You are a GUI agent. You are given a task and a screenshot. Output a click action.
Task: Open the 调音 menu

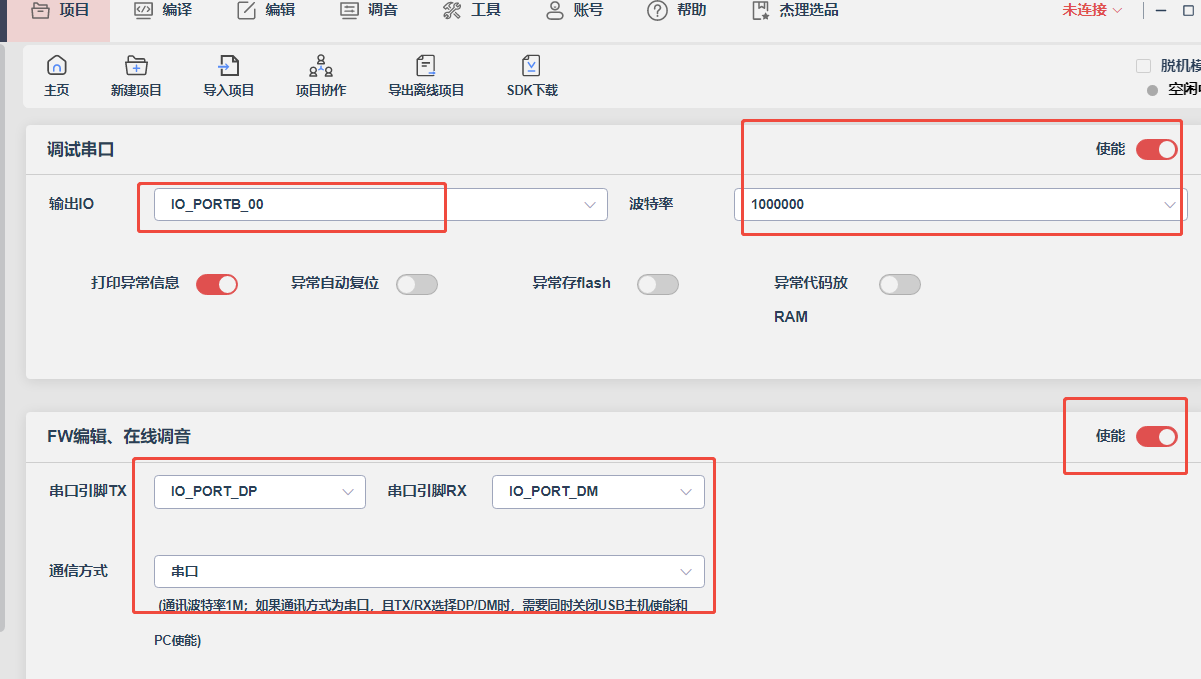368,11
